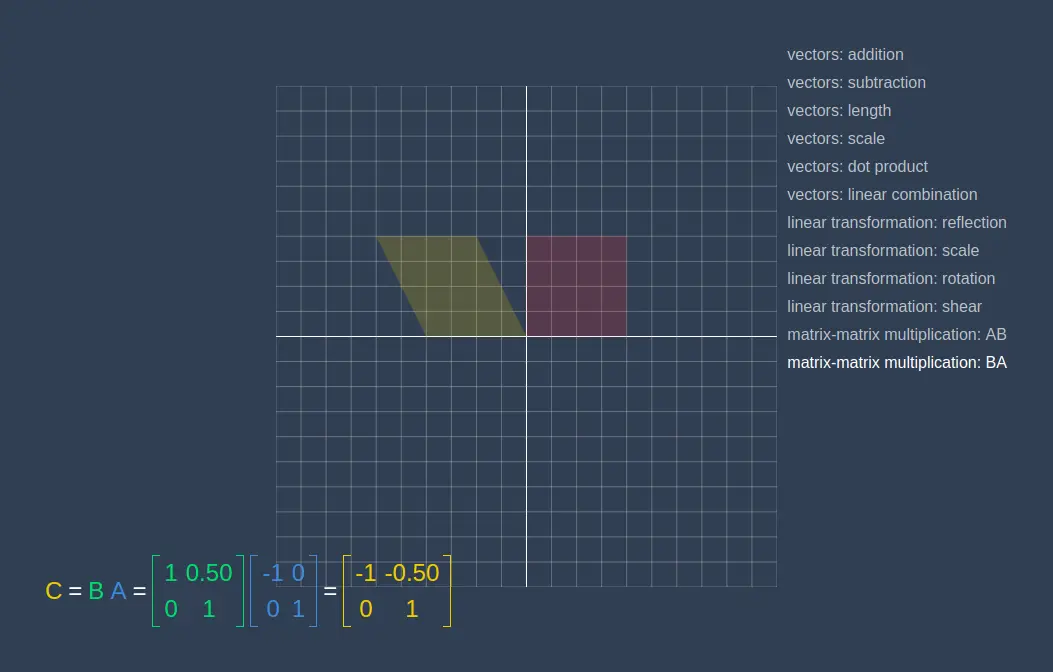Click the yellow C label in the equation
The width and height of the screenshot is (1053, 672).
(54, 591)
